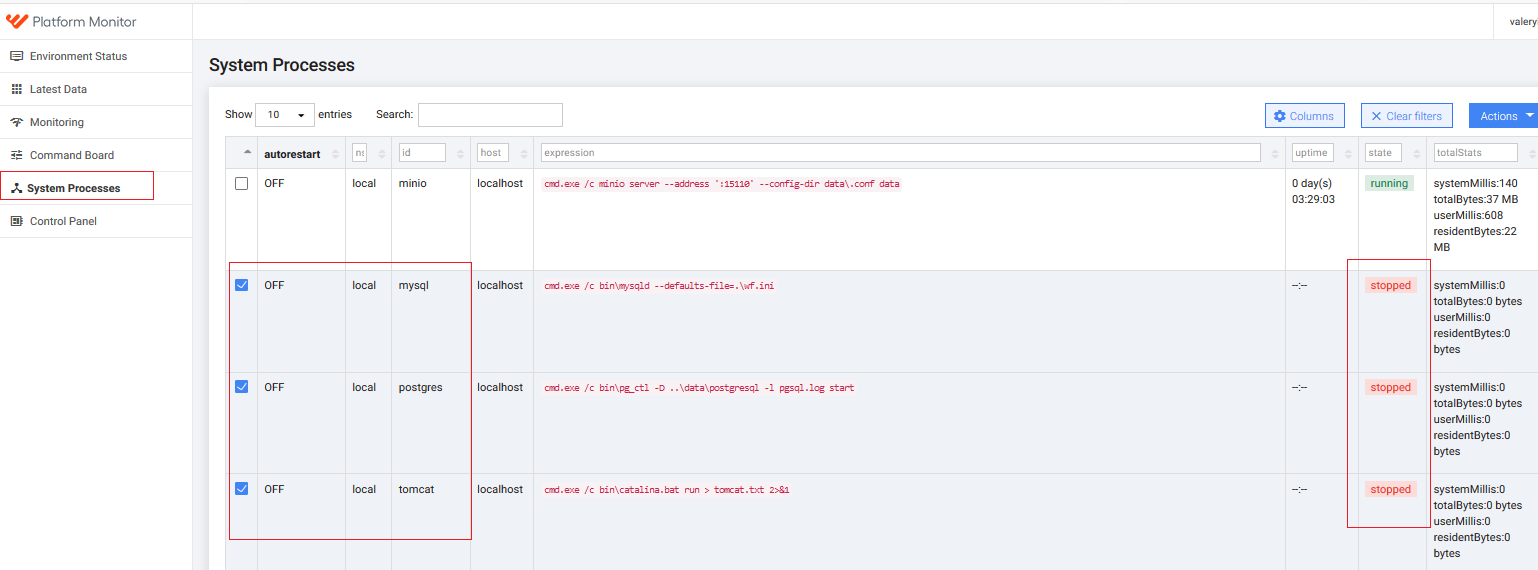Click the Platform Monitor title link

[84, 21]
